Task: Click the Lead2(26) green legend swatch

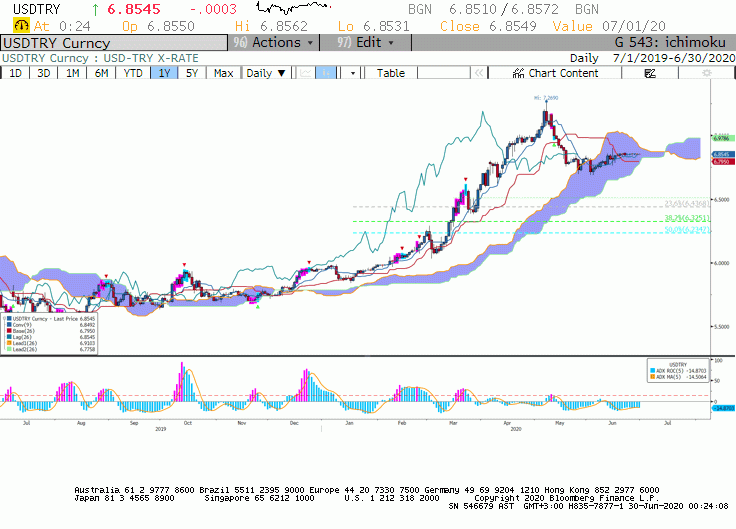Action: pos(9,349)
